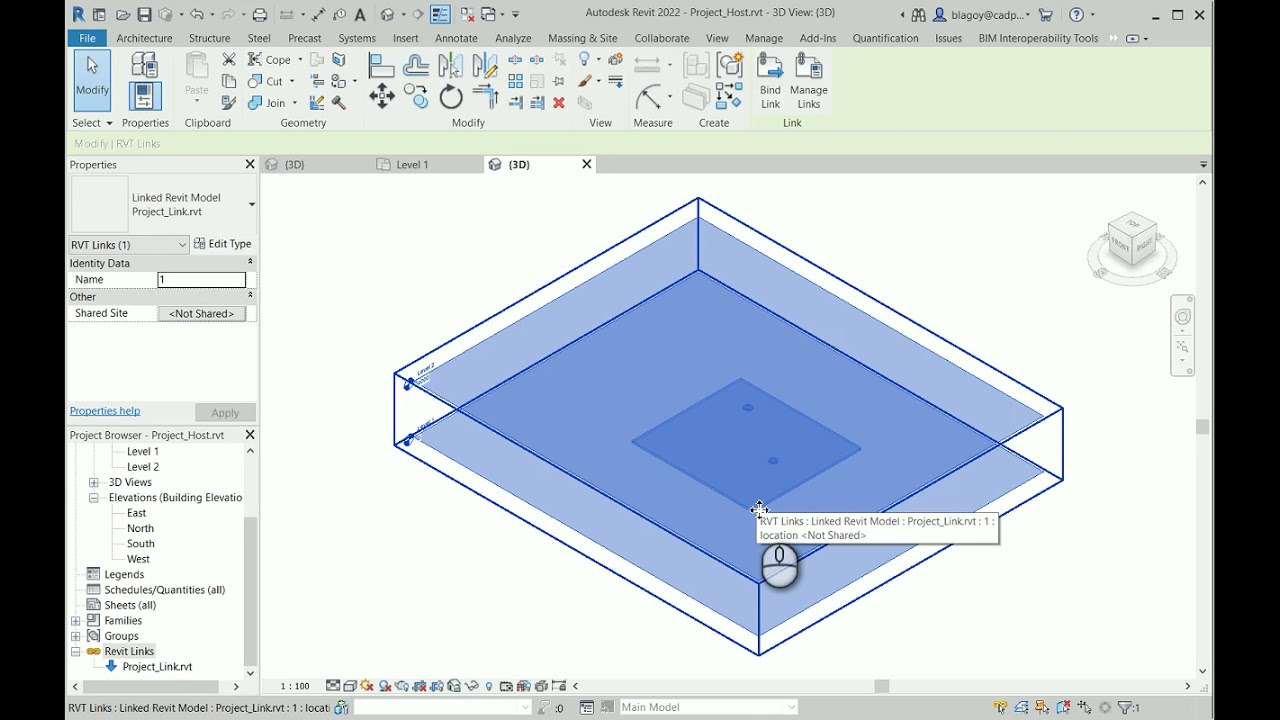Toggle Drag Elements on Selection icon
Screen dimensions: 1280x720
1084,707
